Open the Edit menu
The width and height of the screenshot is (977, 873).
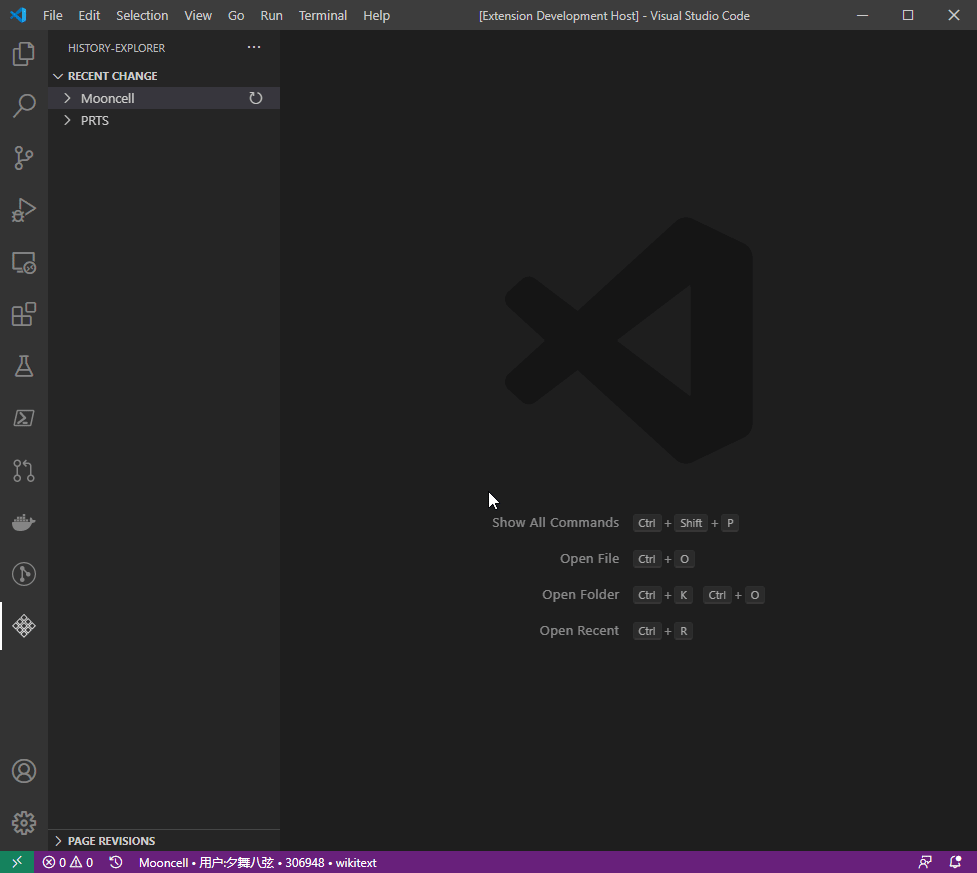pyautogui.click(x=89, y=15)
